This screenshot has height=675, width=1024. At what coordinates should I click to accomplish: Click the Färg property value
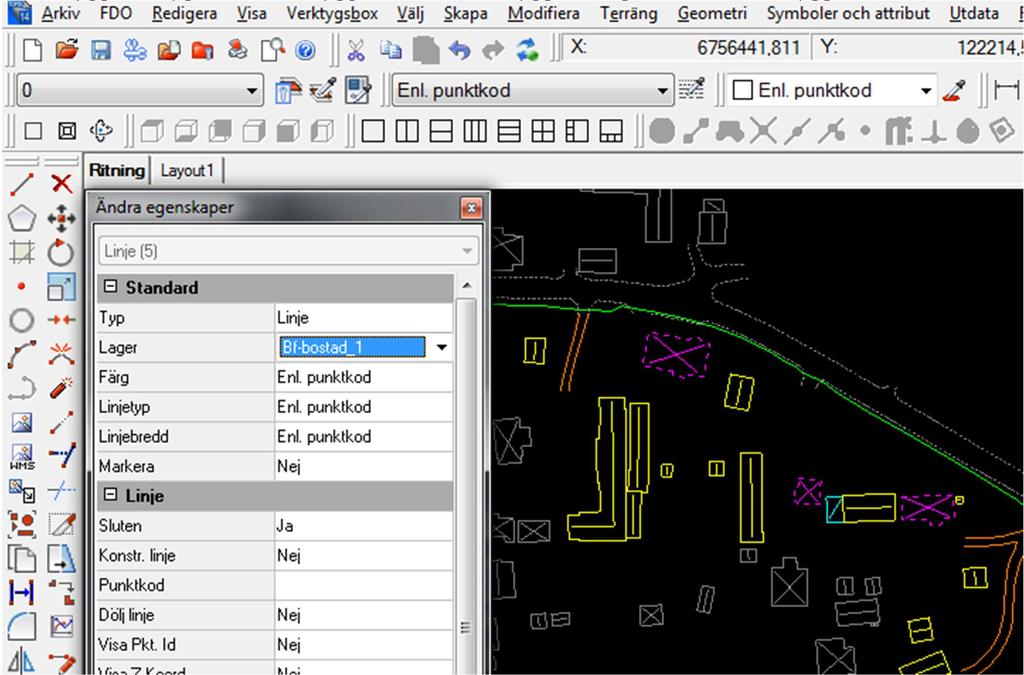coord(363,377)
